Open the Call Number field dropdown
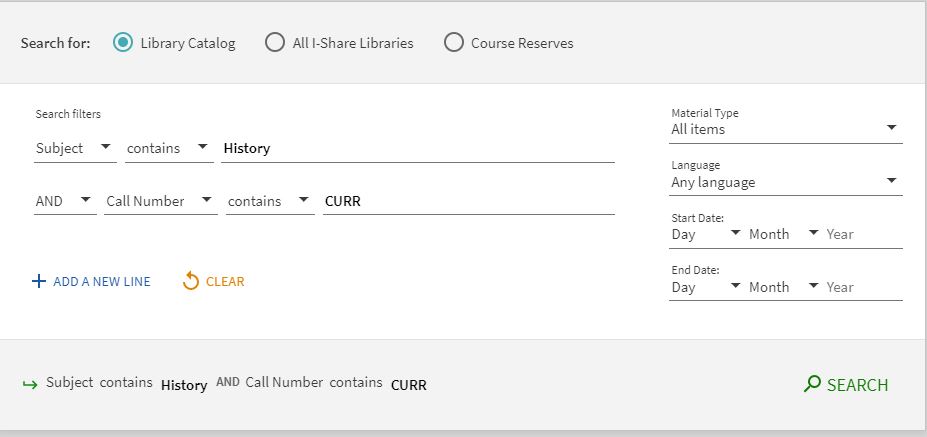The width and height of the screenshot is (927, 437). 160,201
